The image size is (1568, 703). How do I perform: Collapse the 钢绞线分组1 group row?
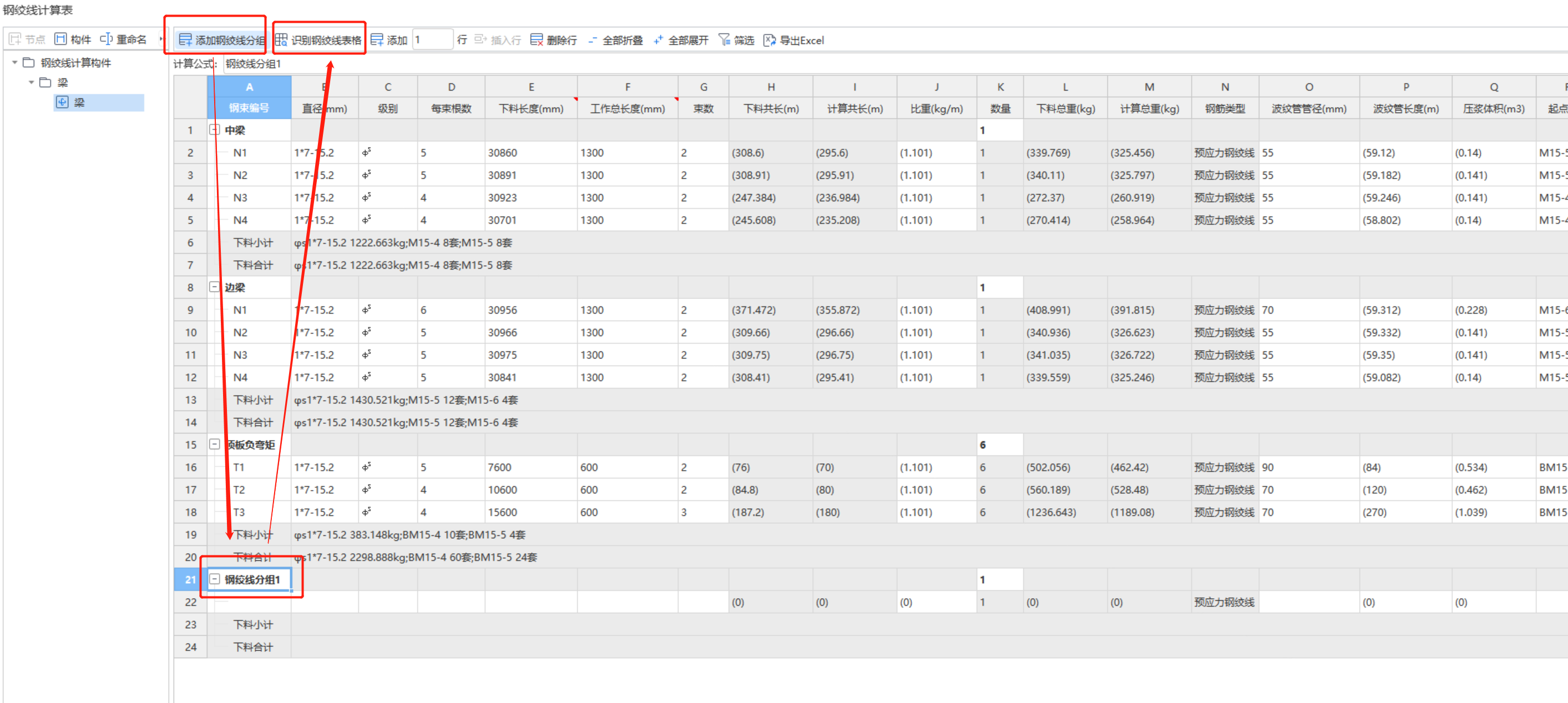click(x=214, y=579)
